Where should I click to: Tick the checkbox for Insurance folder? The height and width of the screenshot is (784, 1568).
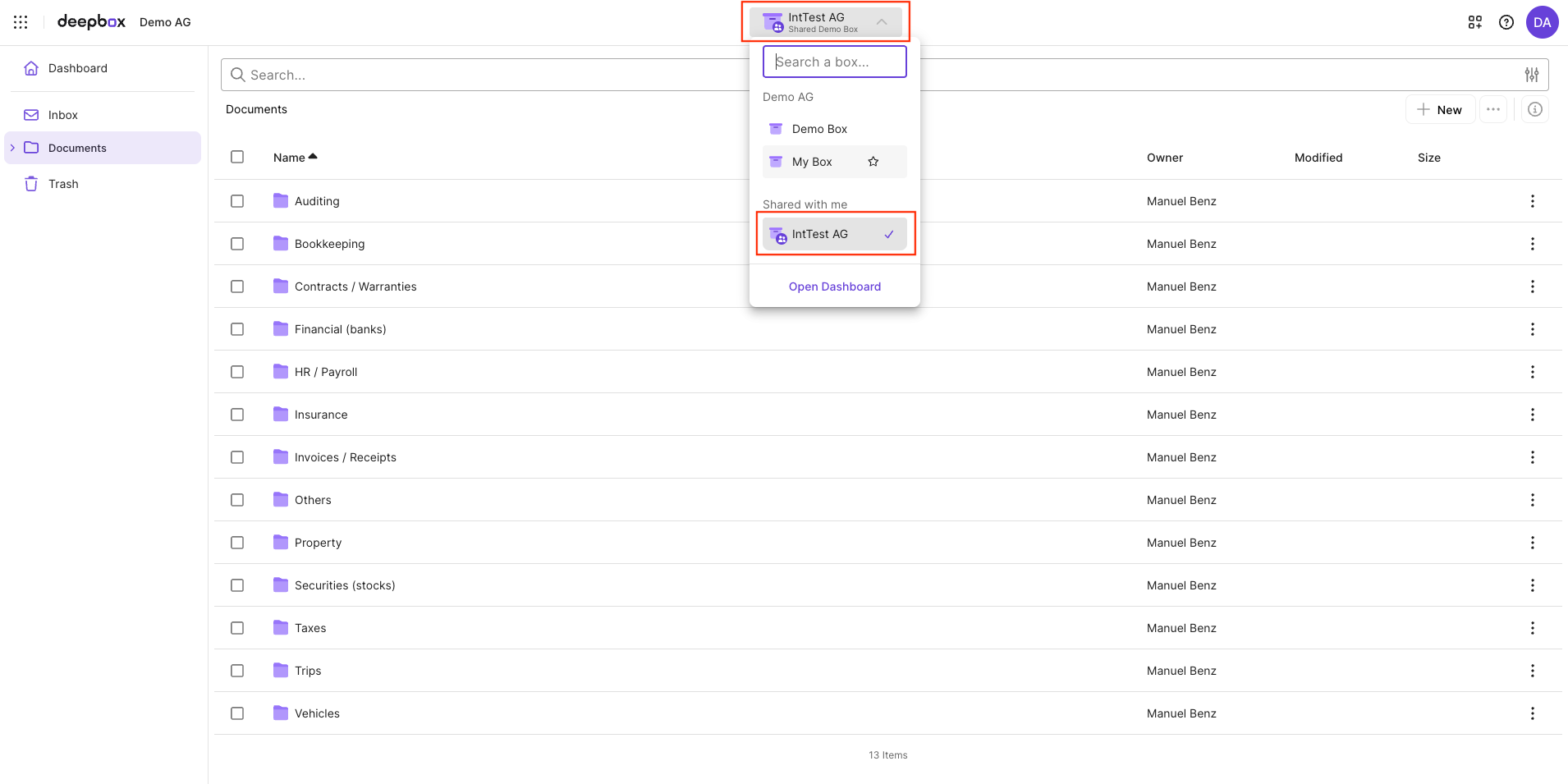point(237,415)
